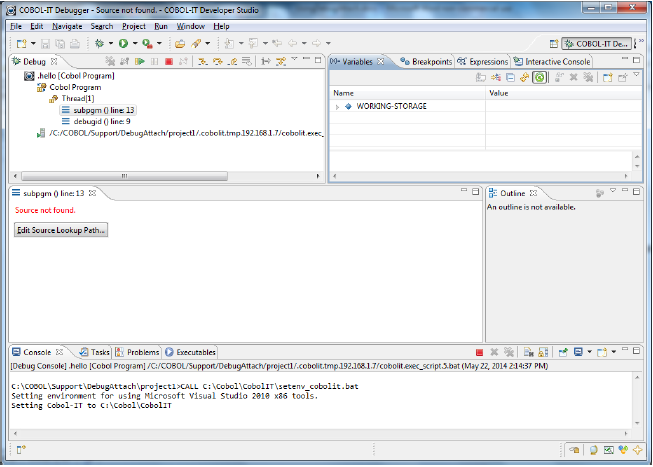Viewport: 653px width, 467px height.
Task: Click the Show Type Names icon in Variables
Action: tap(481, 77)
